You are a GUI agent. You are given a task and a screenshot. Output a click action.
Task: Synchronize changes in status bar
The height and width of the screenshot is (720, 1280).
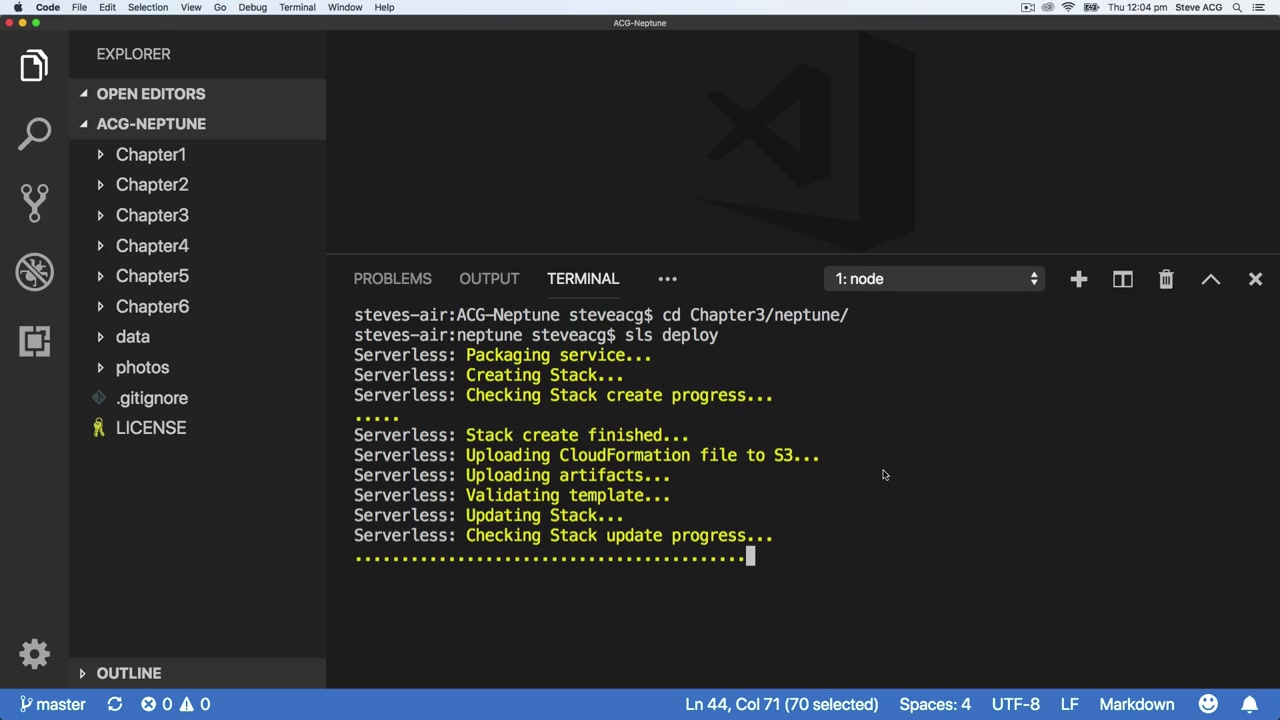(115, 704)
